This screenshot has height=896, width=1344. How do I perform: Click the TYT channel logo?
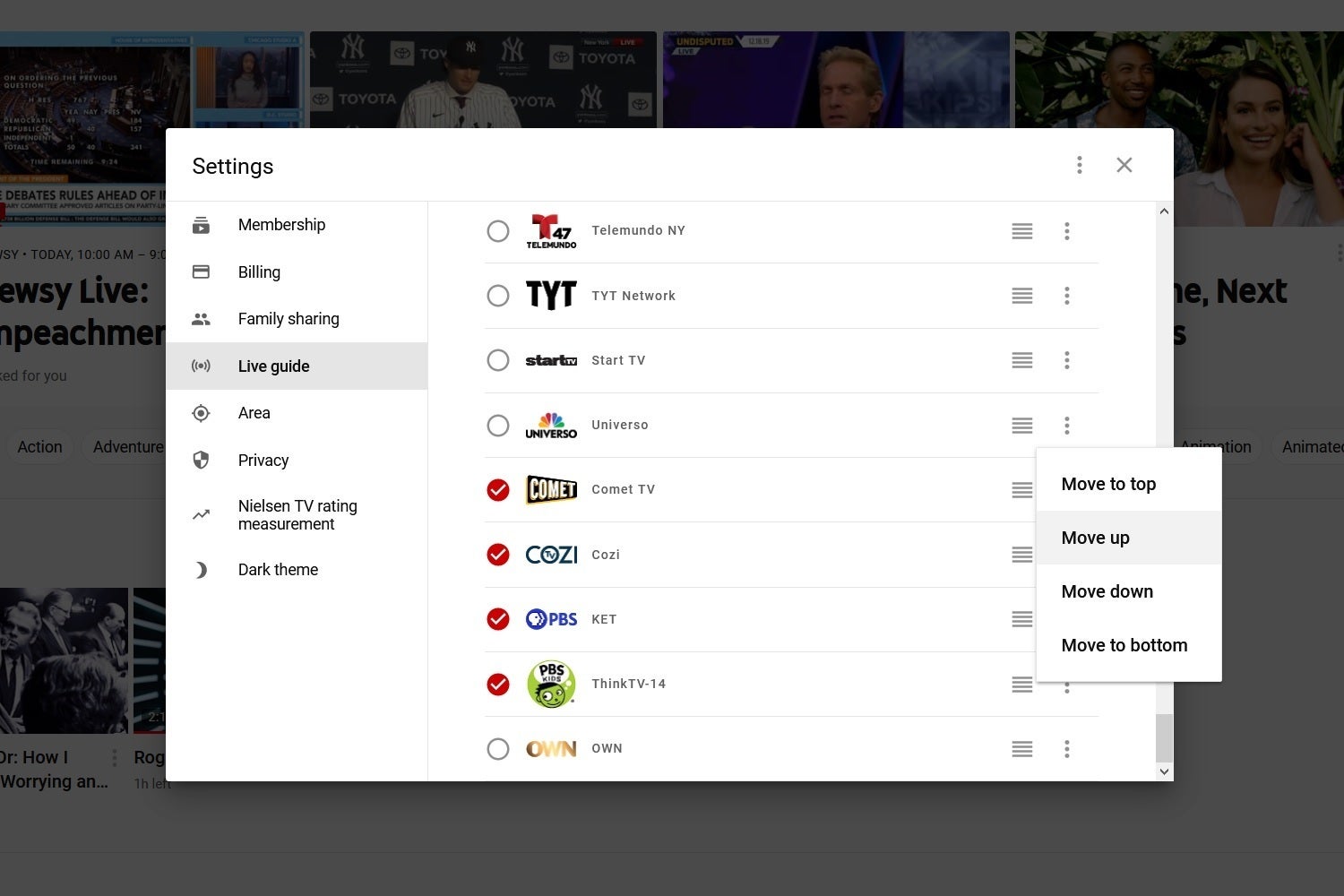pyautogui.click(x=551, y=295)
